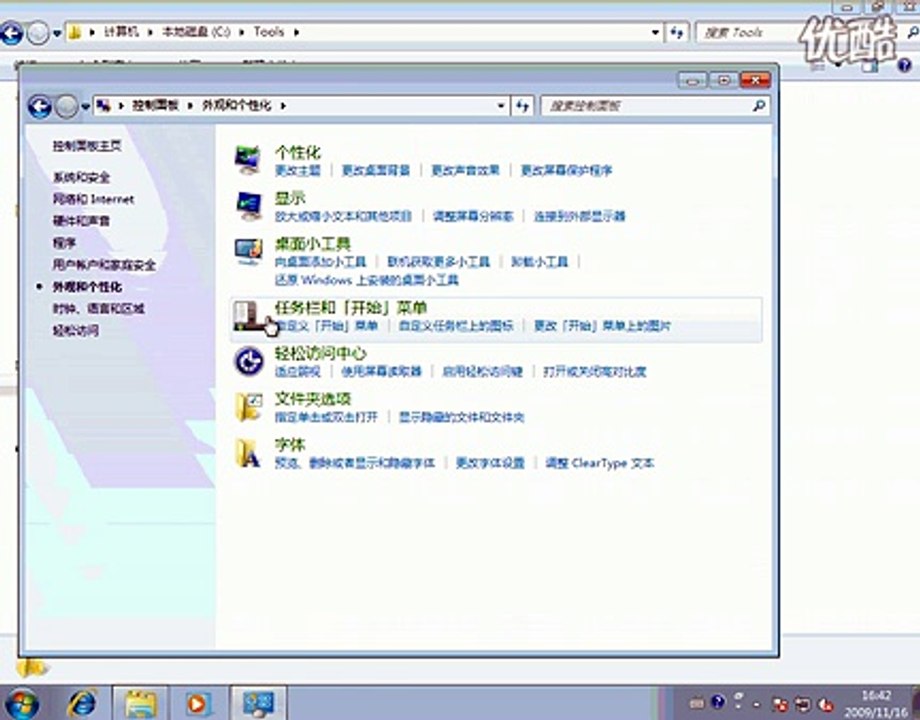Click 控制面板 in the Control Panel breadcrumb
Screen dimensions: 920x720
(155, 106)
